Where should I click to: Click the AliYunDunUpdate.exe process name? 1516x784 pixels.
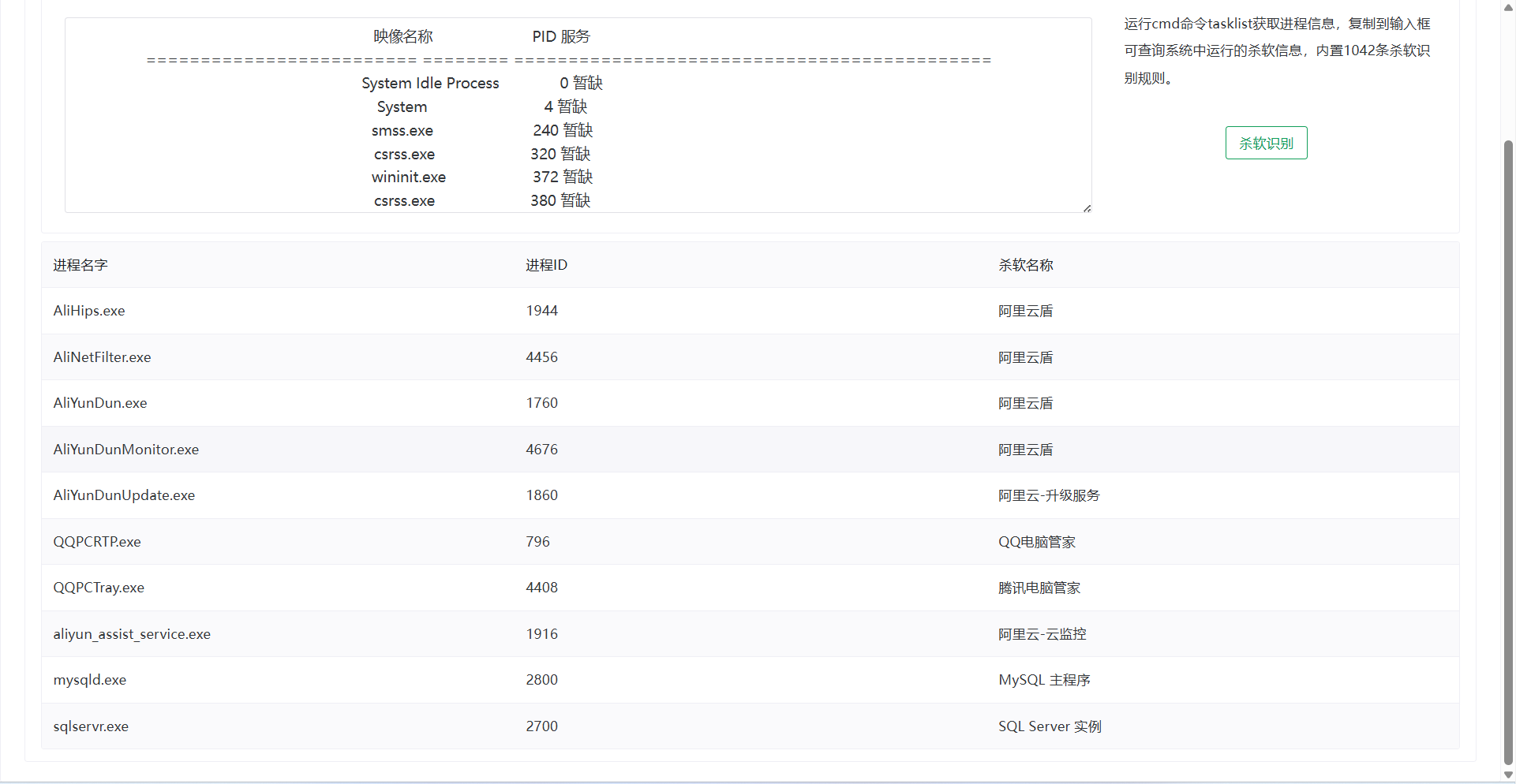coord(124,495)
